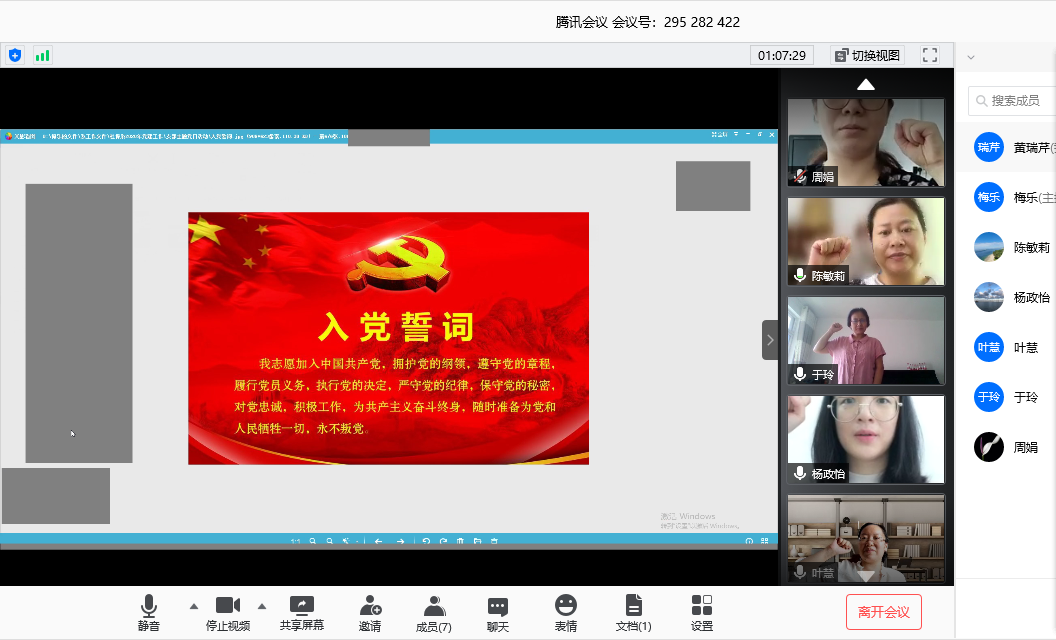
Task: Enter fullscreen mode with the fullscreen icon
Action: point(930,55)
